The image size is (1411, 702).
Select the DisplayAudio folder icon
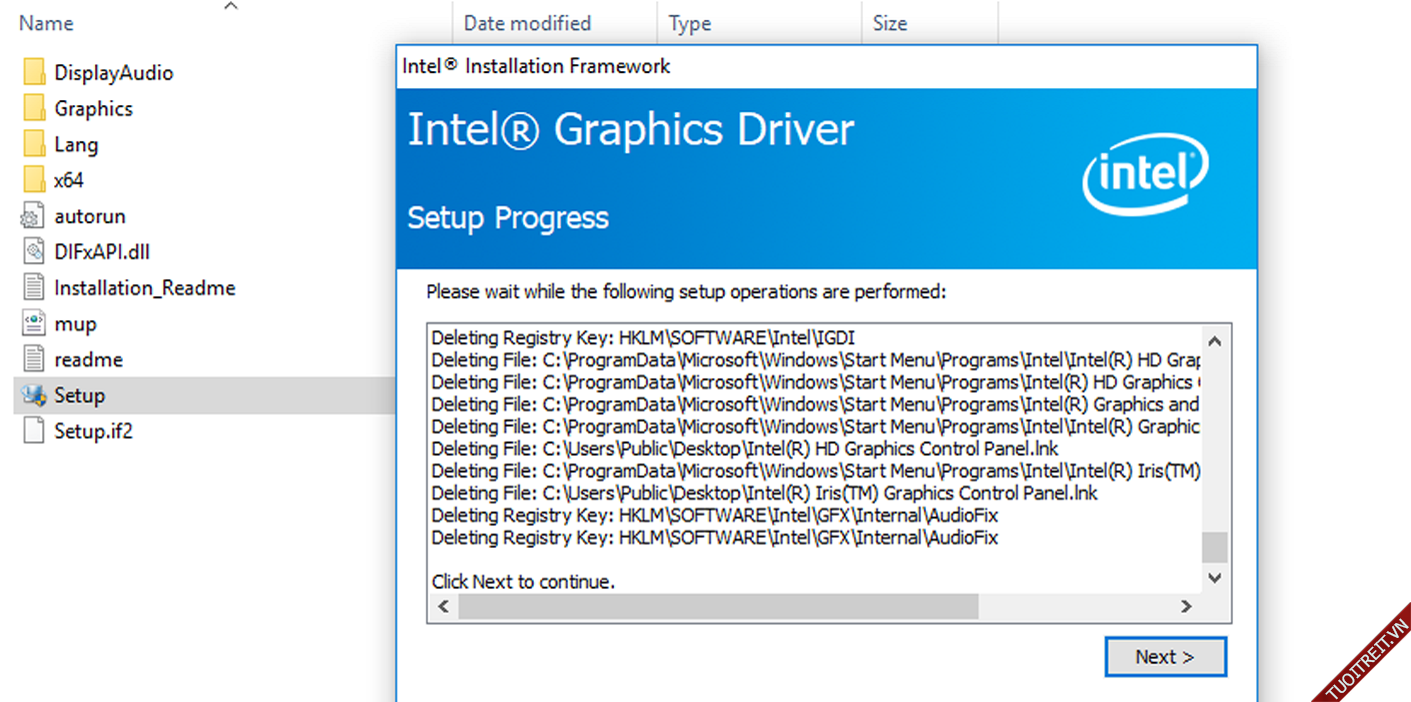pos(34,73)
